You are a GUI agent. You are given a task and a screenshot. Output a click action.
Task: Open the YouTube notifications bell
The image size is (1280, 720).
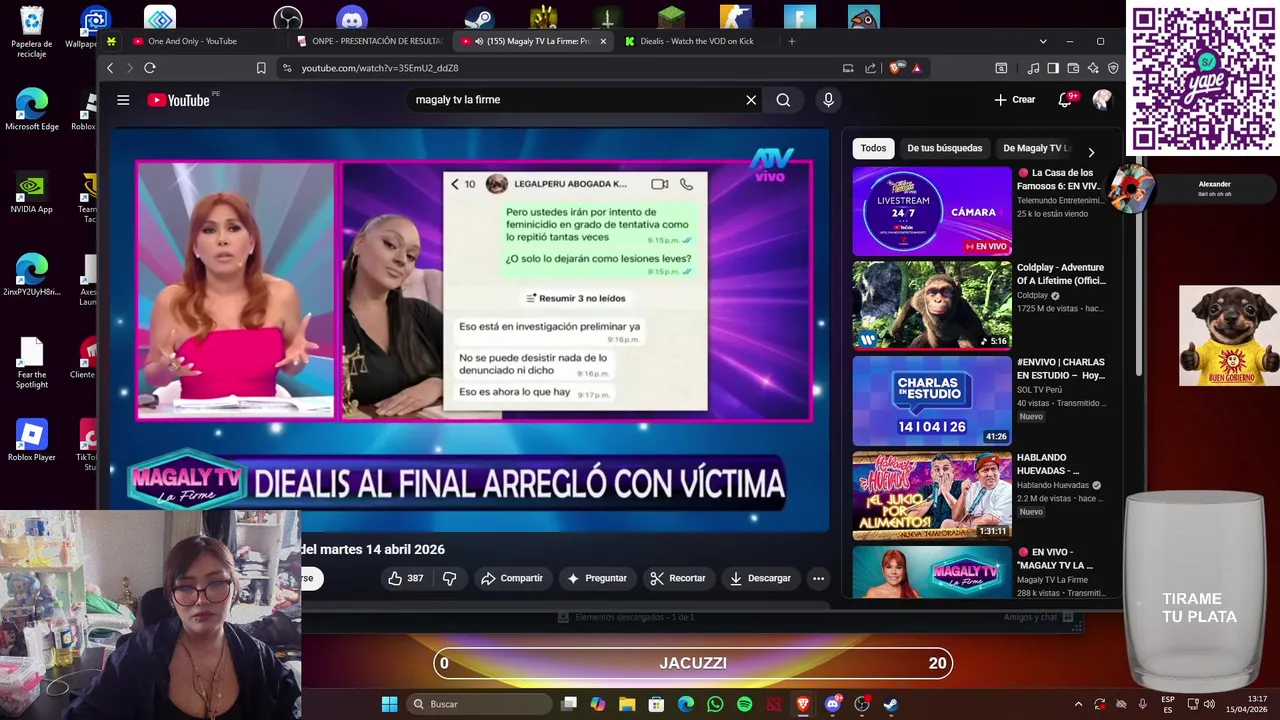[1065, 100]
